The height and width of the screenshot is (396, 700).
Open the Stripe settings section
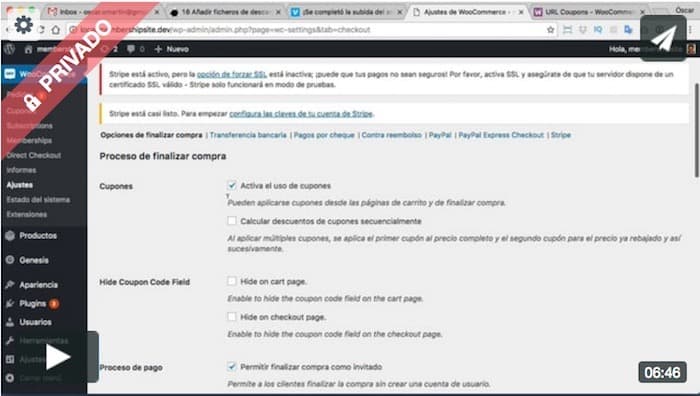tap(561, 135)
